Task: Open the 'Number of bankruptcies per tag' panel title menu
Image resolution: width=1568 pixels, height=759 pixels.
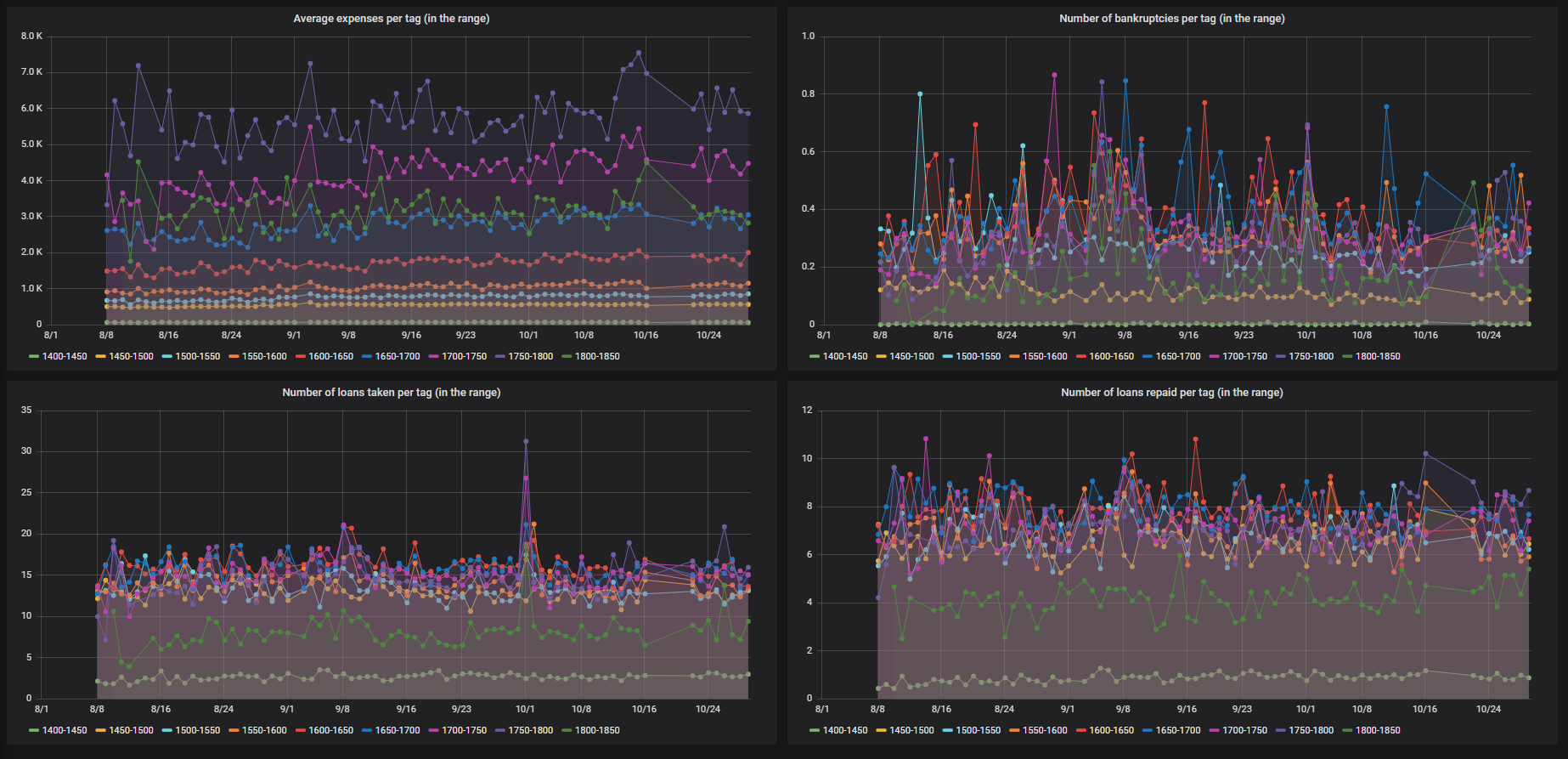Action: [x=1171, y=19]
